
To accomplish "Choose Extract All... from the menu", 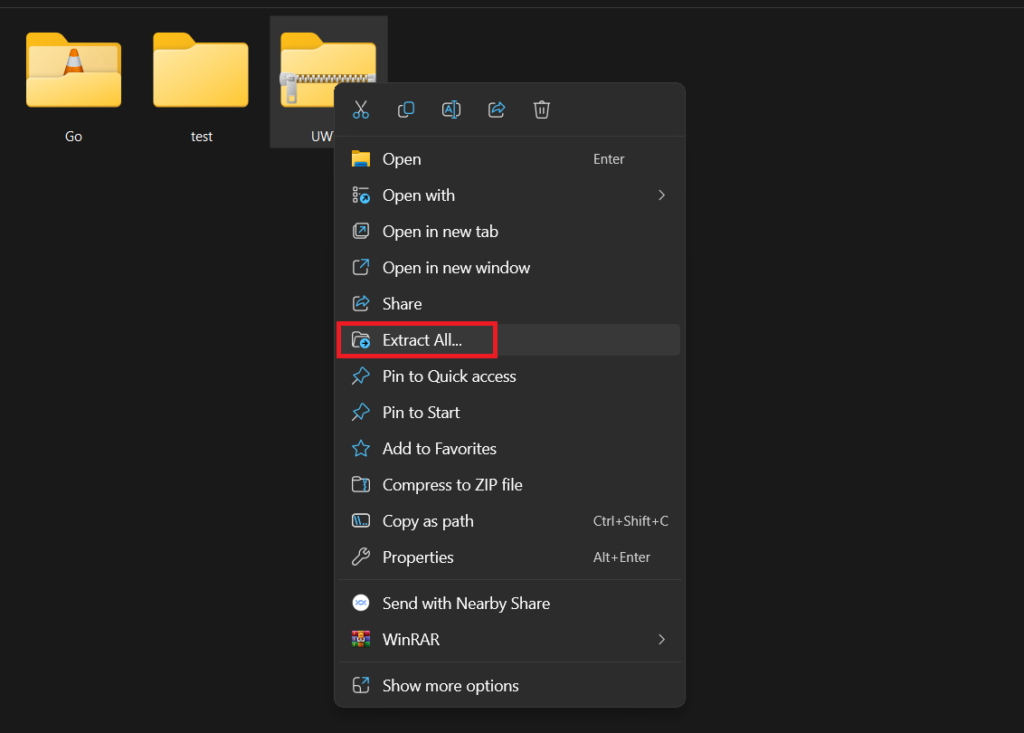I will point(422,340).
